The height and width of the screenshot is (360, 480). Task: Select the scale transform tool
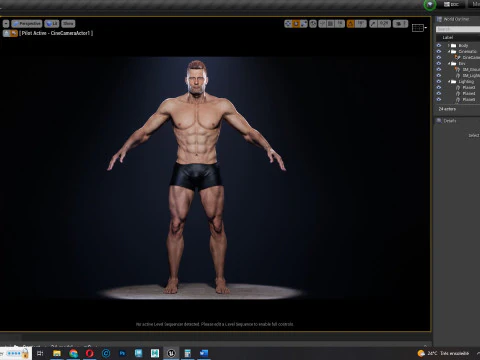[x=304, y=24]
